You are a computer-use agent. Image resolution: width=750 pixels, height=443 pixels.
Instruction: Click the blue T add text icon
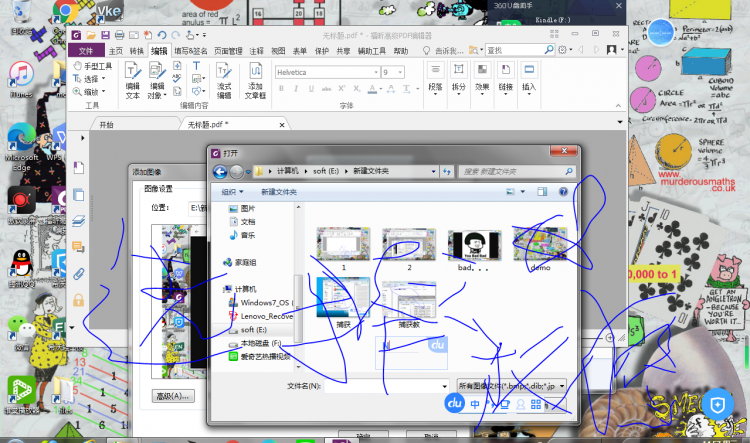point(197,66)
